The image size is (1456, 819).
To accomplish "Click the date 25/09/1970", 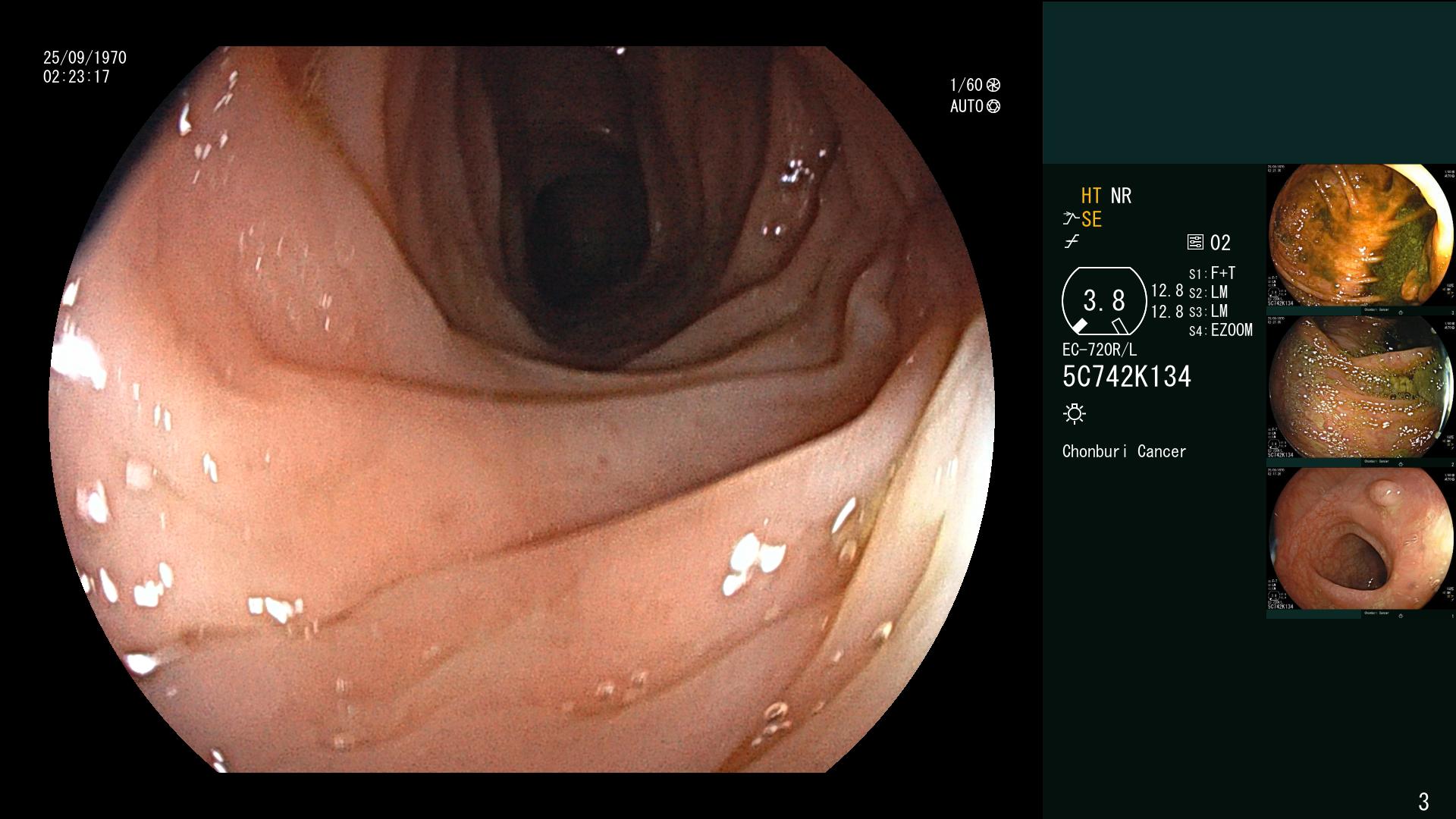I will (85, 58).
